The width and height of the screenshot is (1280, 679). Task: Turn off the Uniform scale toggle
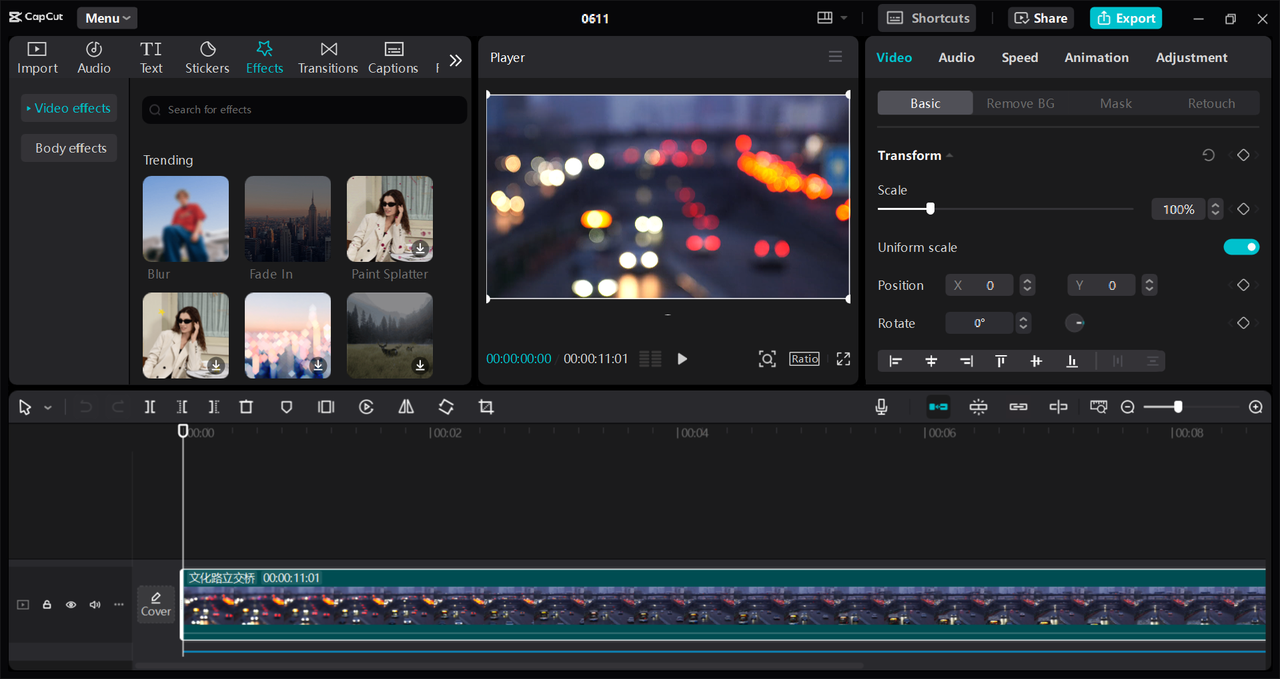(x=1241, y=247)
